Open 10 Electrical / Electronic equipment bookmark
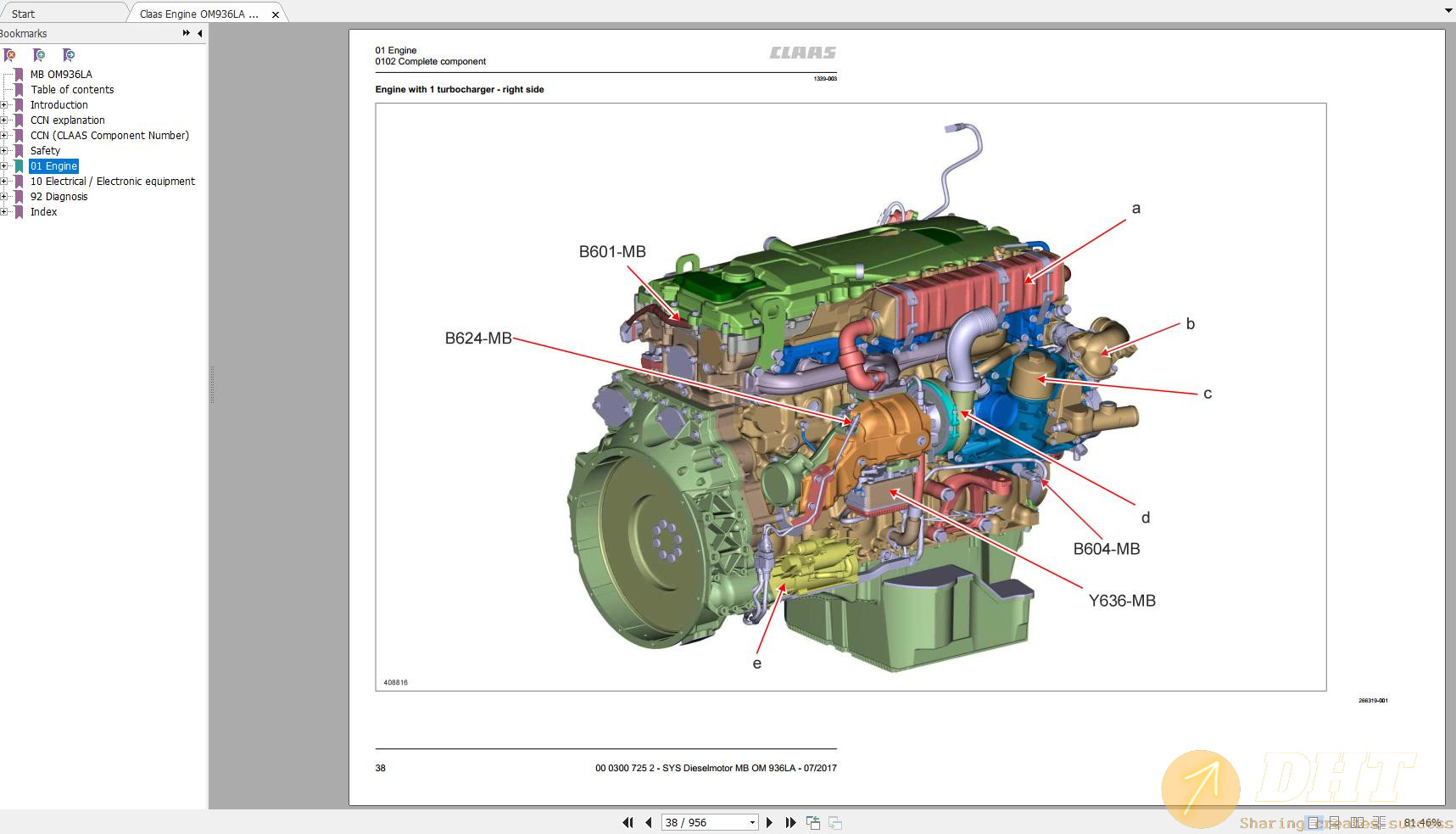The height and width of the screenshot is (834, 1456). click(113, 182)
